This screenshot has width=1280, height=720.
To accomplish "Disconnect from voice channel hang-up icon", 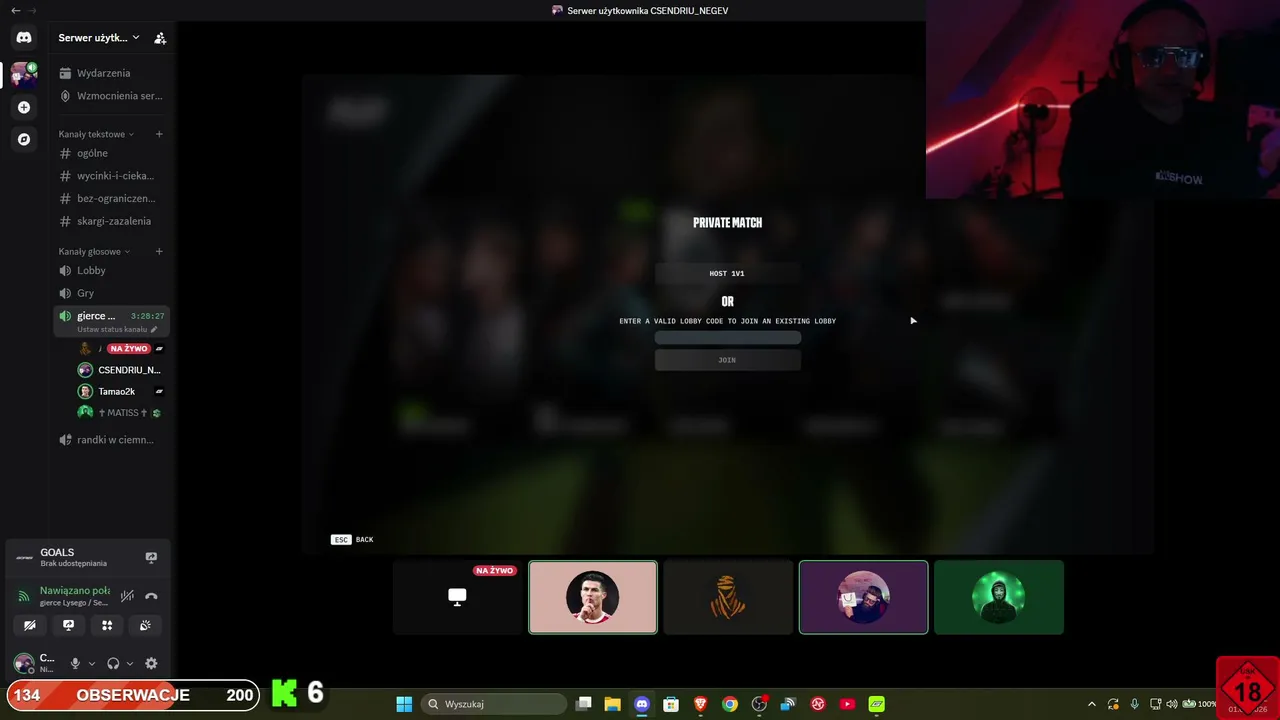I will [x=151, y=596].
